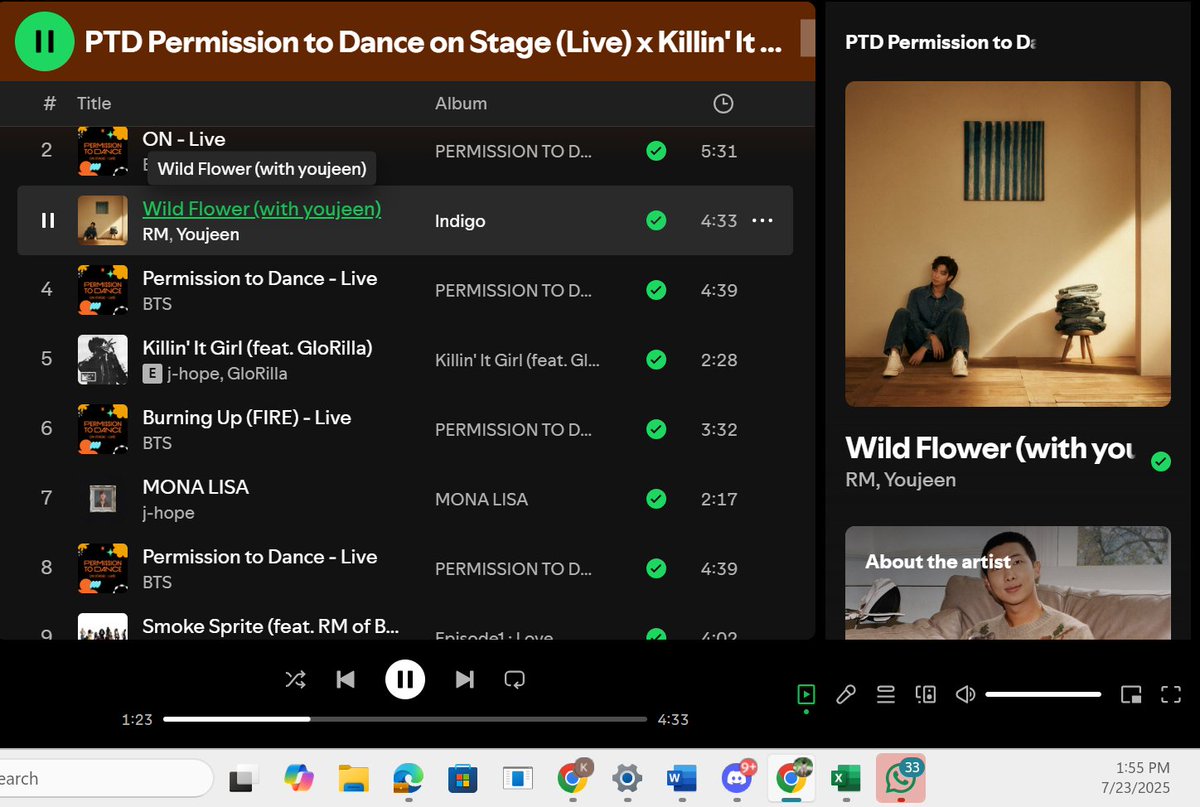Screen dimensions: 1200x807
Task: Open the play queue icon
Action: (x=886, y=694)
